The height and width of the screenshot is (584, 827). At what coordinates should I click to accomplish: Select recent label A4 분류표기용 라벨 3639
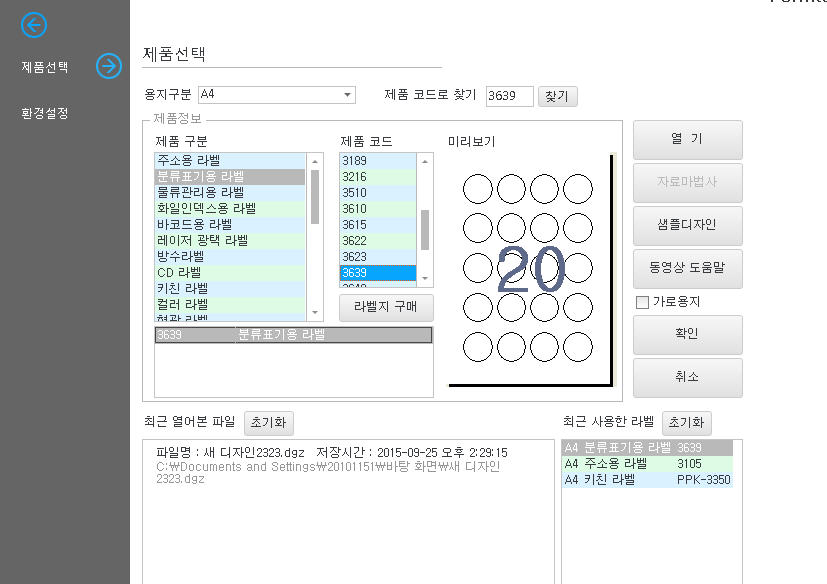pos(647,447)
